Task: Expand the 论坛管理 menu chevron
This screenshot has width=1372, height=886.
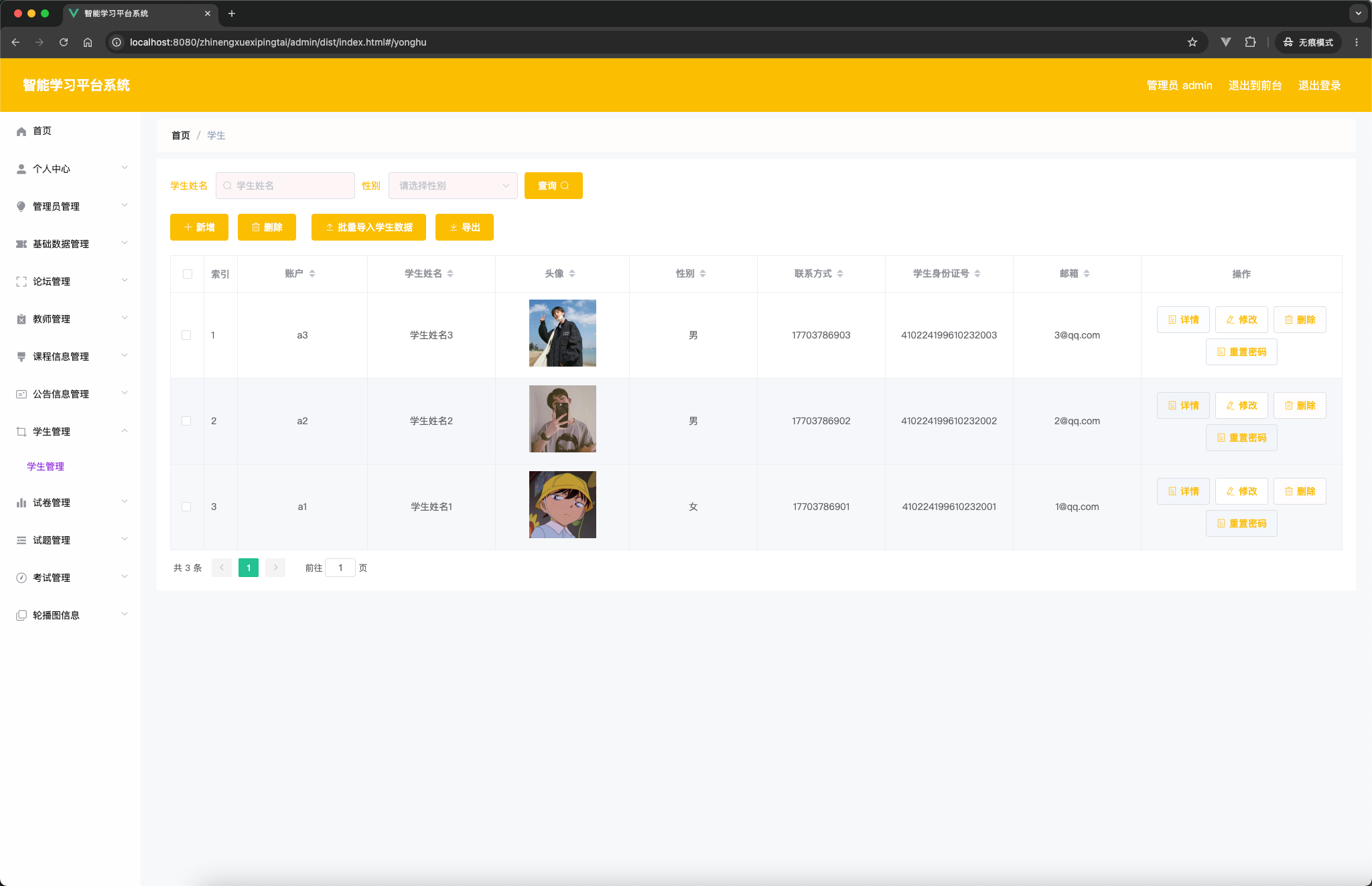Action: coord(125,280)
